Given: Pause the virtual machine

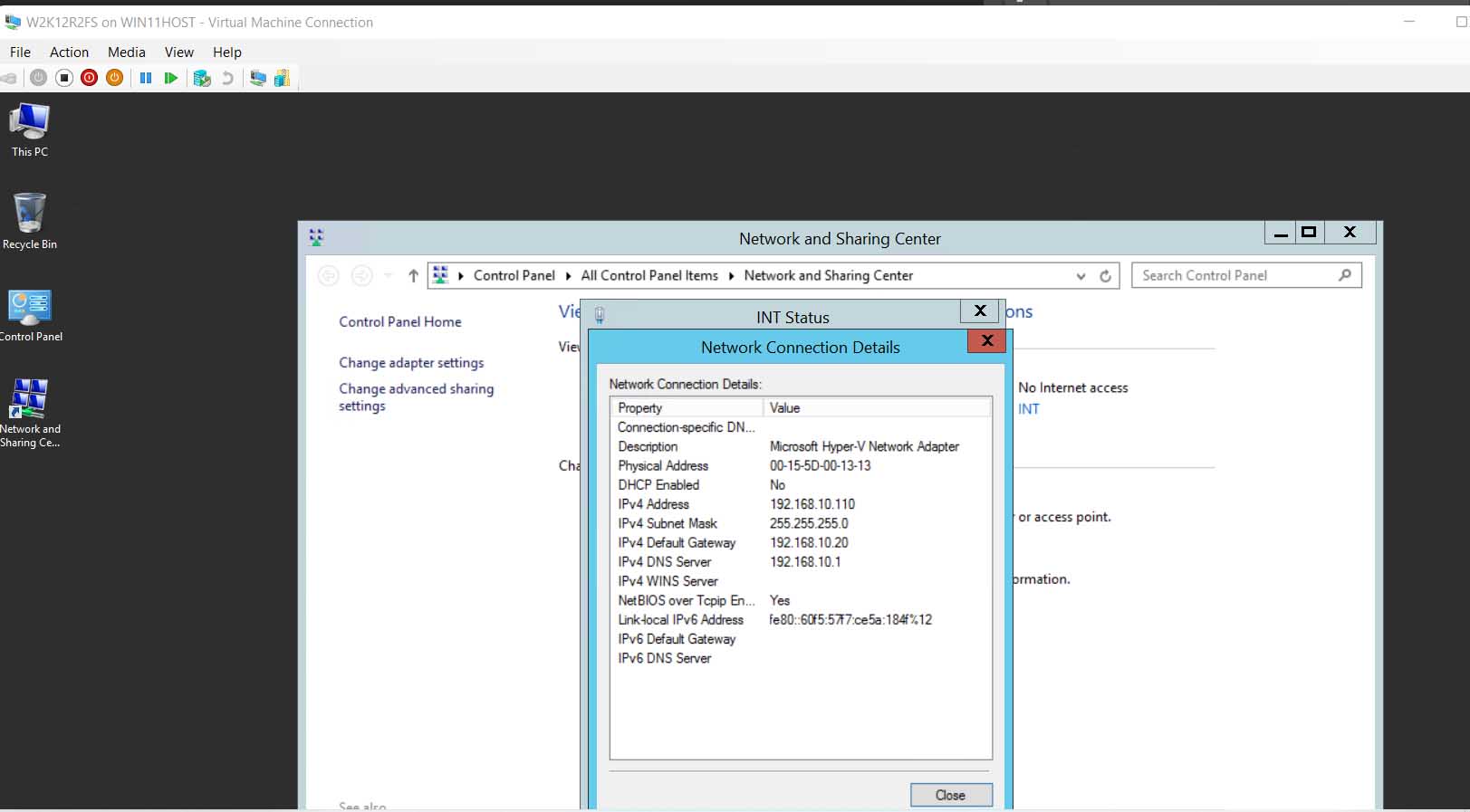Looking at the screenshot, I should point(145,78).
